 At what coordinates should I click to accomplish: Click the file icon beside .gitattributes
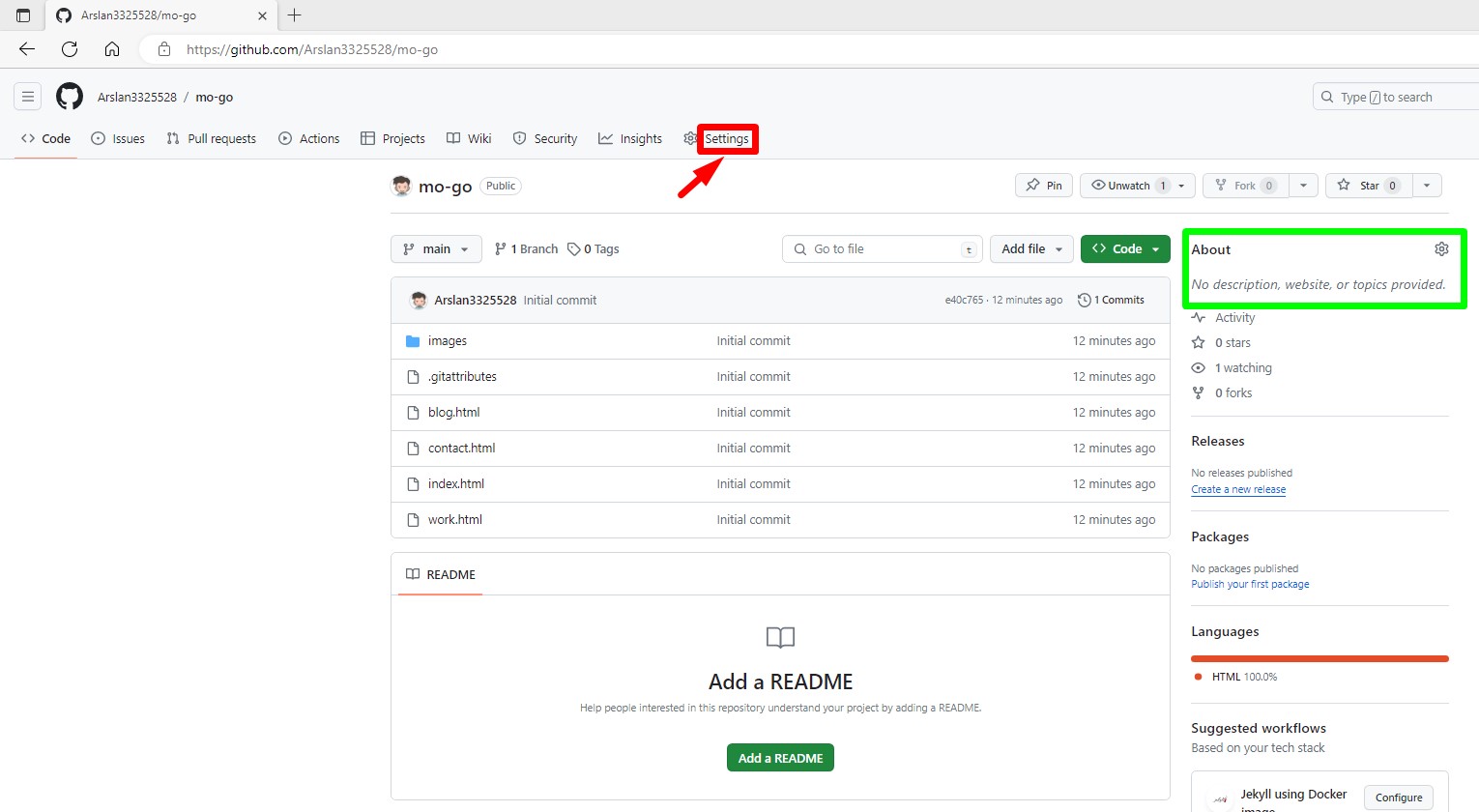413,377
